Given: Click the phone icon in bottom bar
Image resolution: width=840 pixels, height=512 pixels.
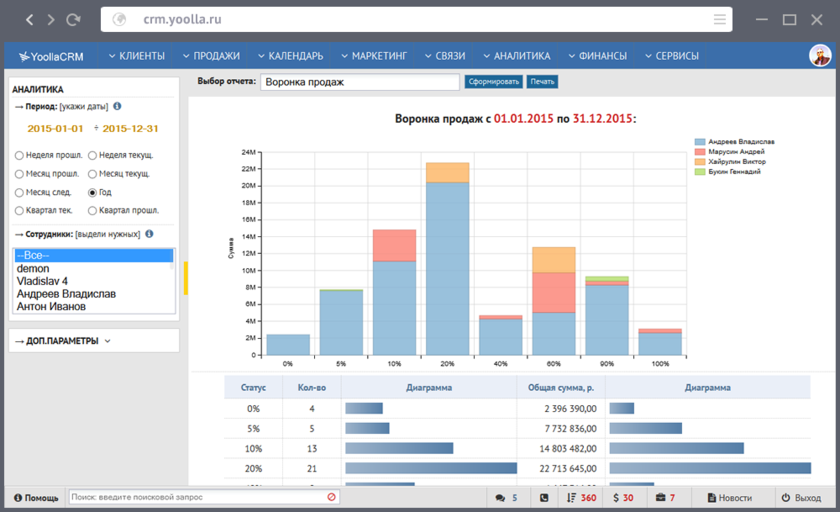Looking at the screenshot, I should tap(544, 497).
